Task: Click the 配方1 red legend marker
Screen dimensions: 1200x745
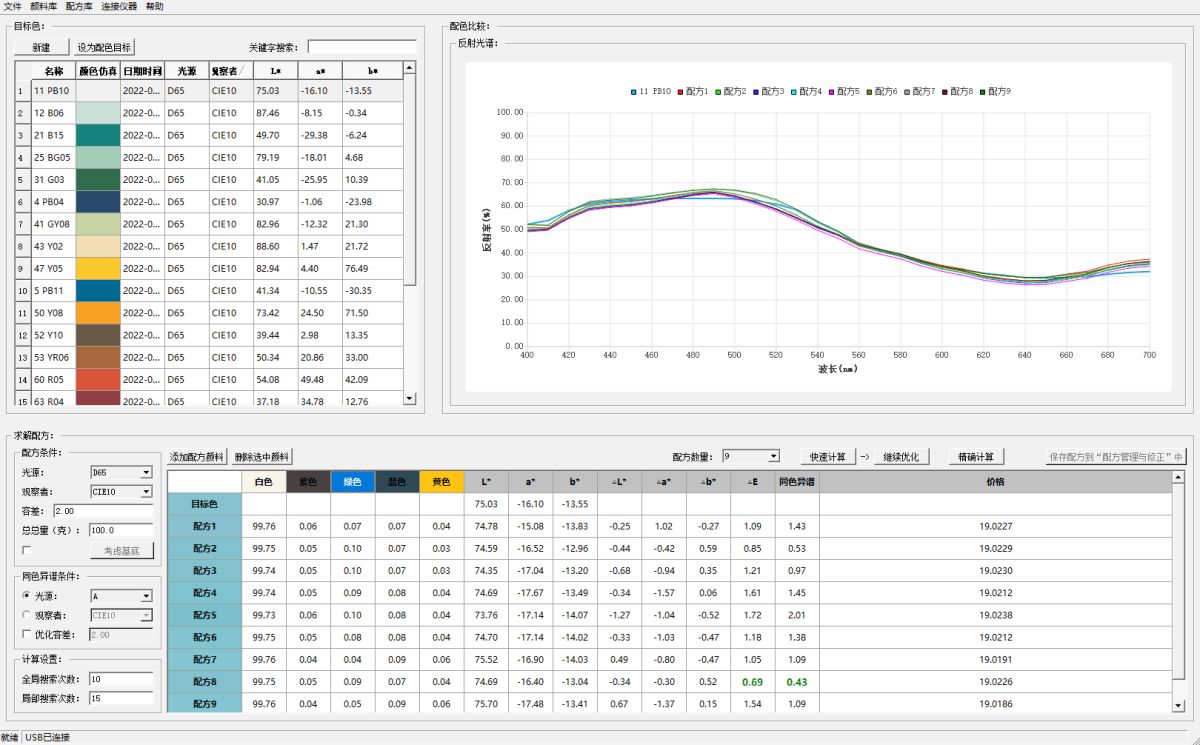Action: [x=678, y=92]
